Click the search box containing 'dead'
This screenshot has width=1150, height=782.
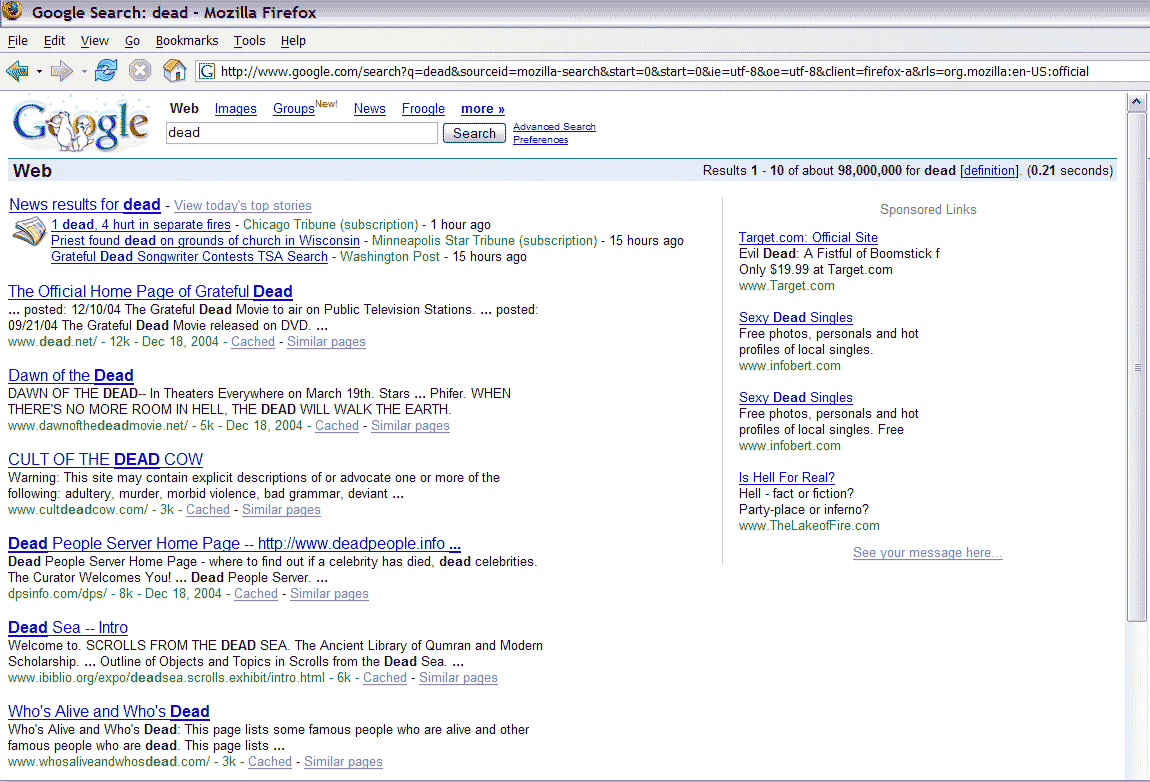click(x=301, y=133)
